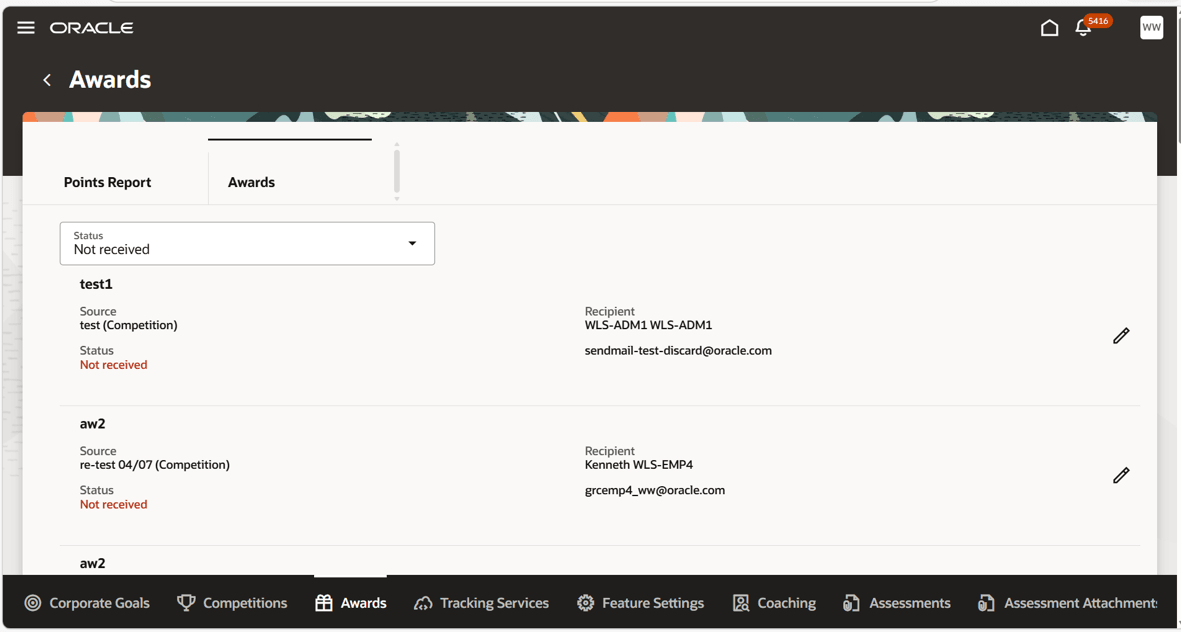Open the Status filter dropdown

(247, 243)
